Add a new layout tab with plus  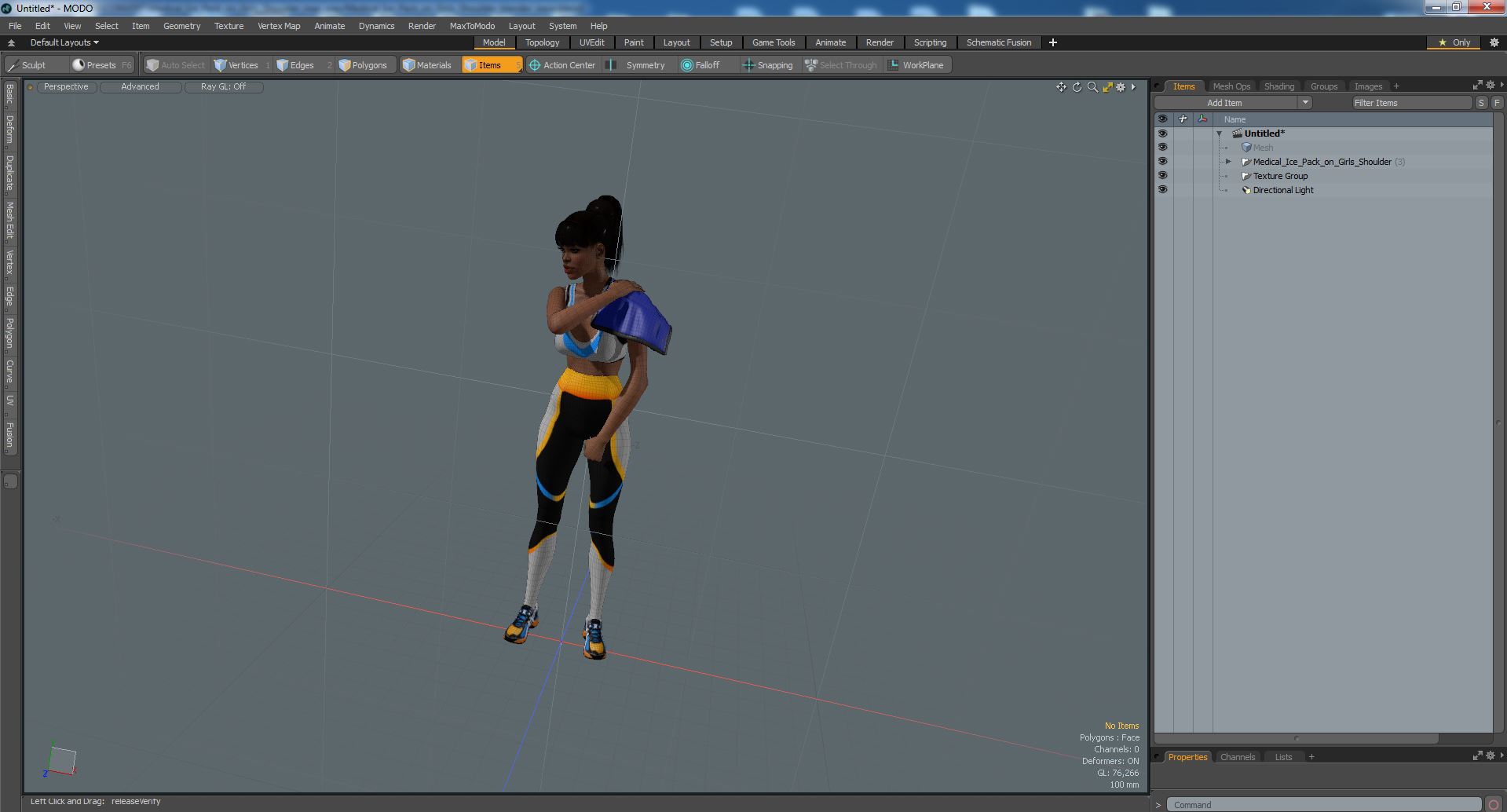[x=1053, y=42]
